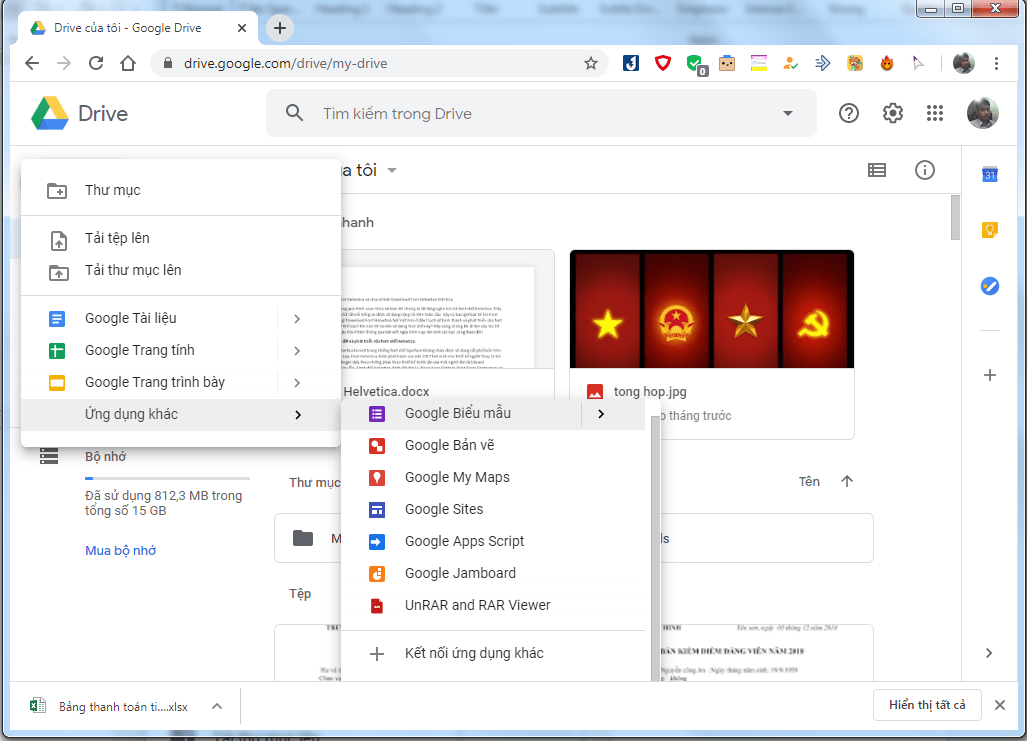Viewport: 1027px width, 741px height.
Task: Expand the Ứng dụng khác submenu arrow
Action: pyautogui.click(x=298, y=415)
